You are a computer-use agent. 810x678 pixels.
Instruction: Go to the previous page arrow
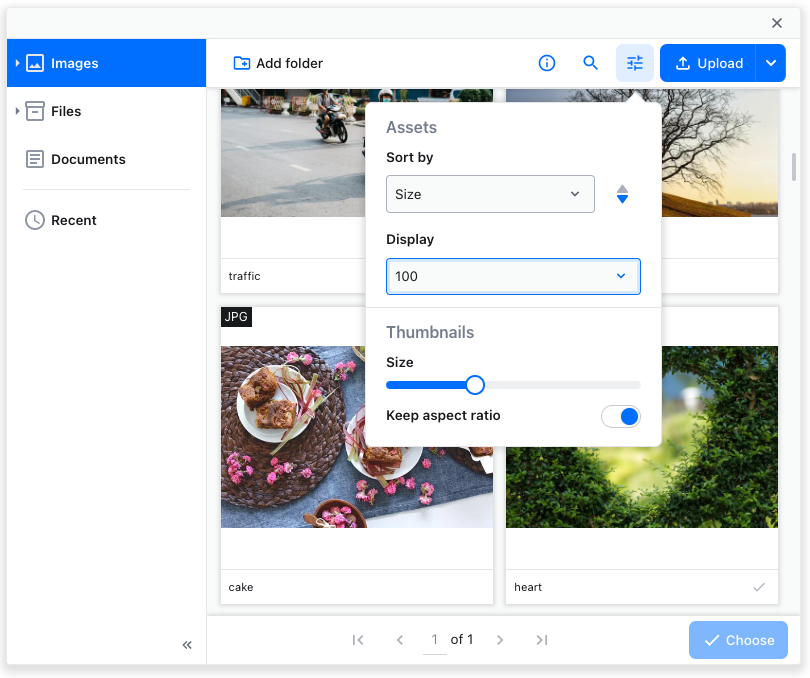[400, 640]
